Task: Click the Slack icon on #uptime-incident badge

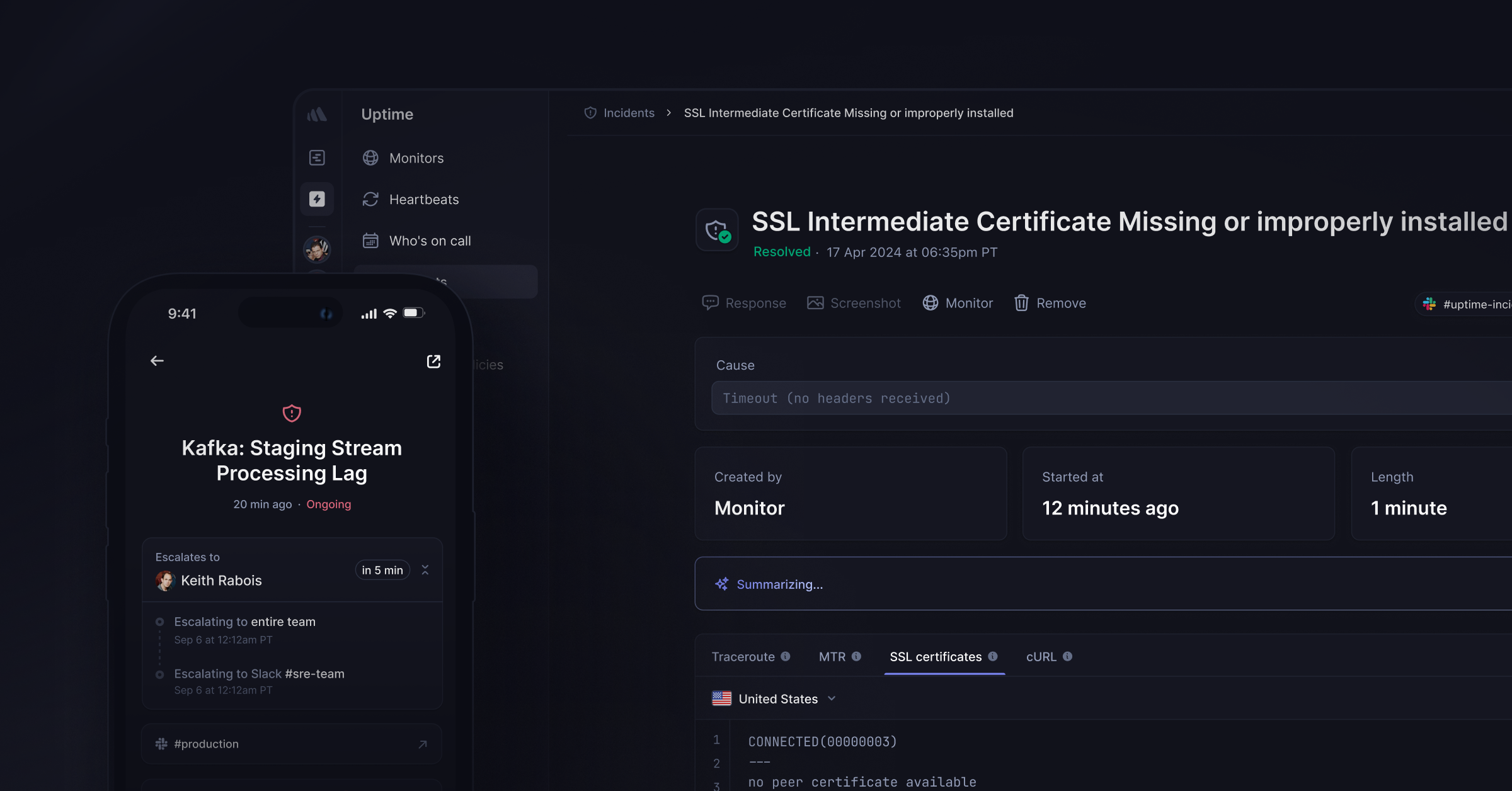Action: point(1428,304)
